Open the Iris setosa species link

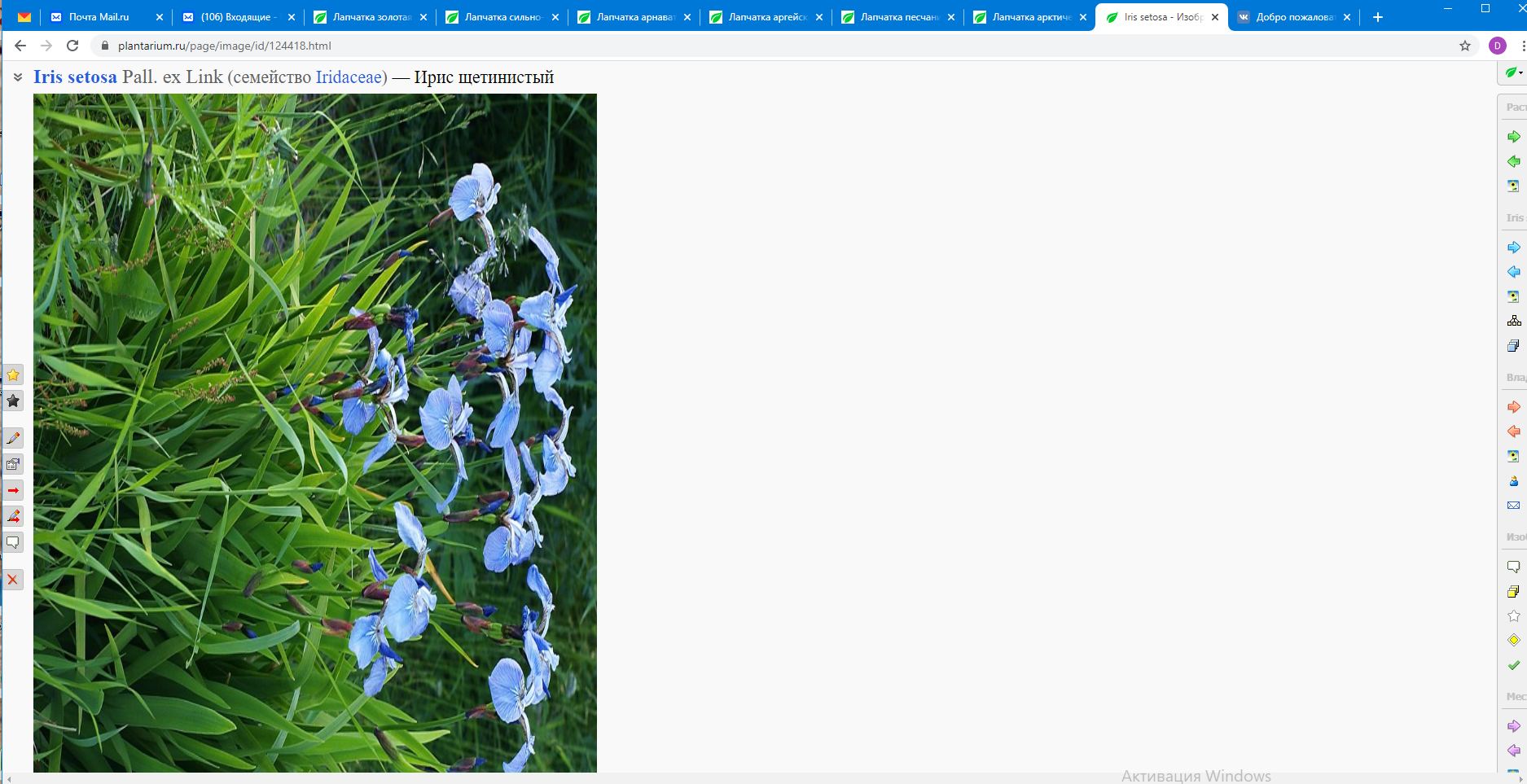(x=75, y=77)
